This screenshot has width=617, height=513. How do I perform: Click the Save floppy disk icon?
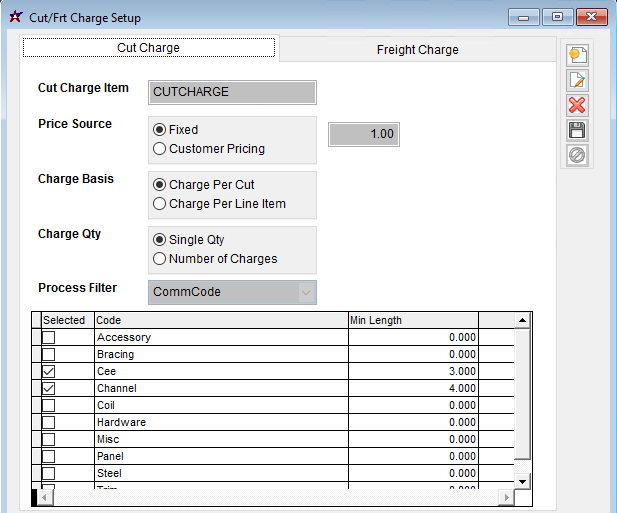[x=577, y=131]
